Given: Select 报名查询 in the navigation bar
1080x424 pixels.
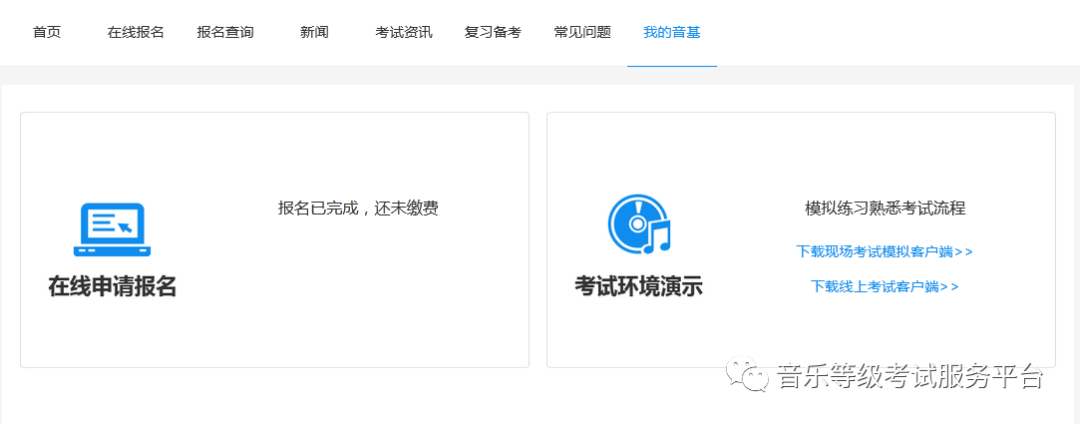Looking at the screenshot, I should point(225,32).
